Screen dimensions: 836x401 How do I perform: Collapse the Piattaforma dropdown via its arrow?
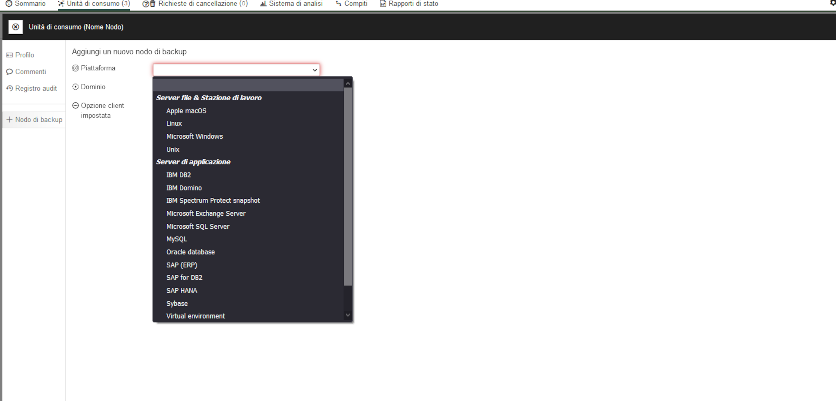click(315, 70)
